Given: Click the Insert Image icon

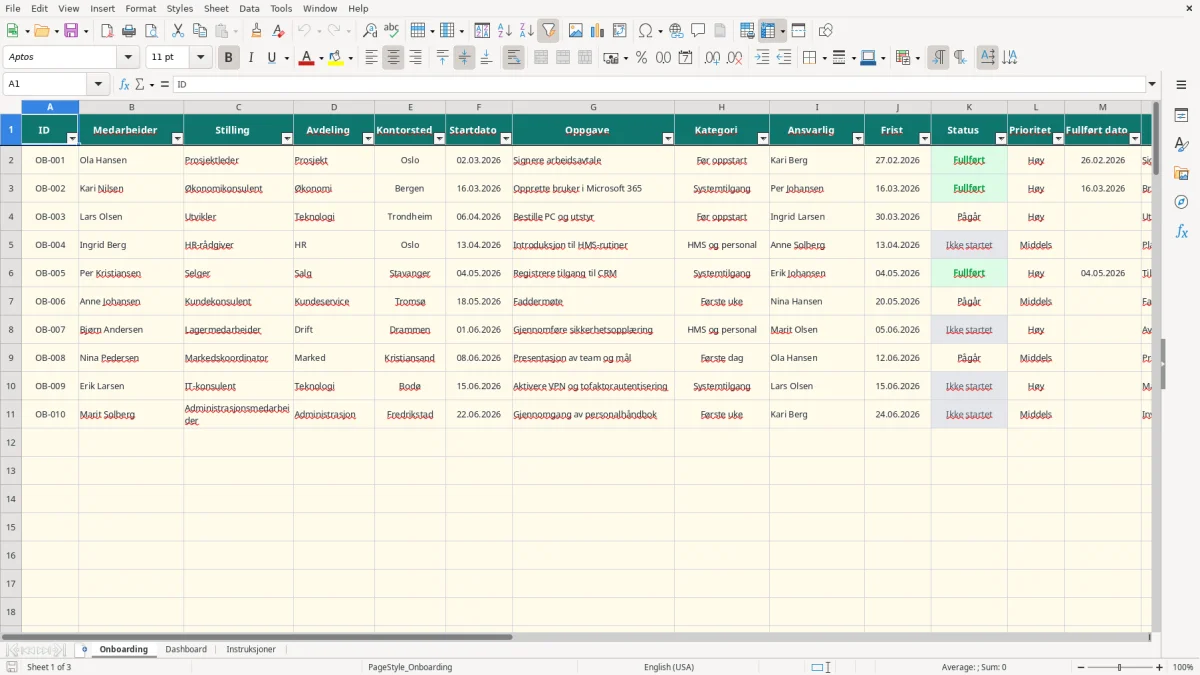Looking at the screenshot, I should (x=576, y=31).
